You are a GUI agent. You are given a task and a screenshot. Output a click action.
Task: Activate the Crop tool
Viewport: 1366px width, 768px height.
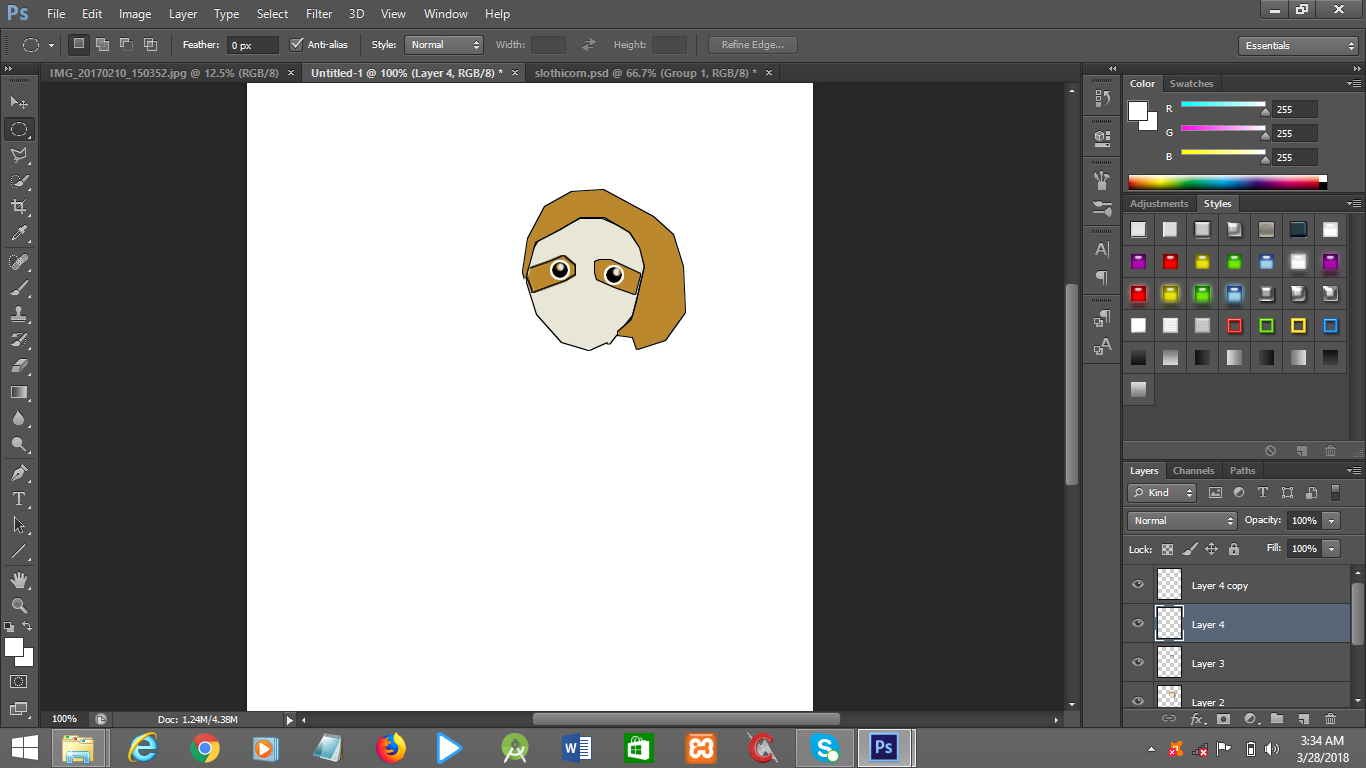point(18,206)
